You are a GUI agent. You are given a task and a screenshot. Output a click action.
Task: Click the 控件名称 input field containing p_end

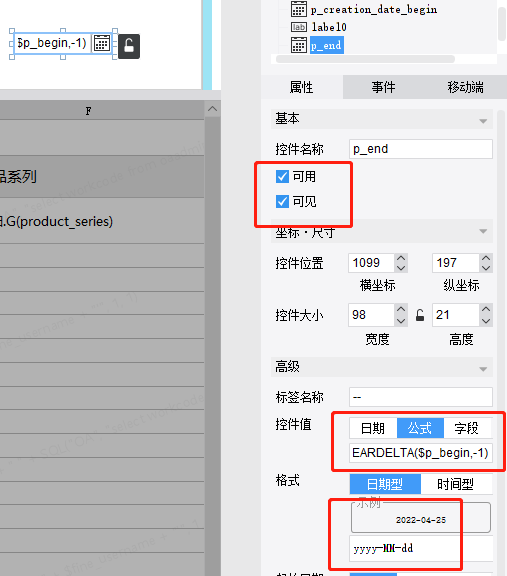click(421, 149)
